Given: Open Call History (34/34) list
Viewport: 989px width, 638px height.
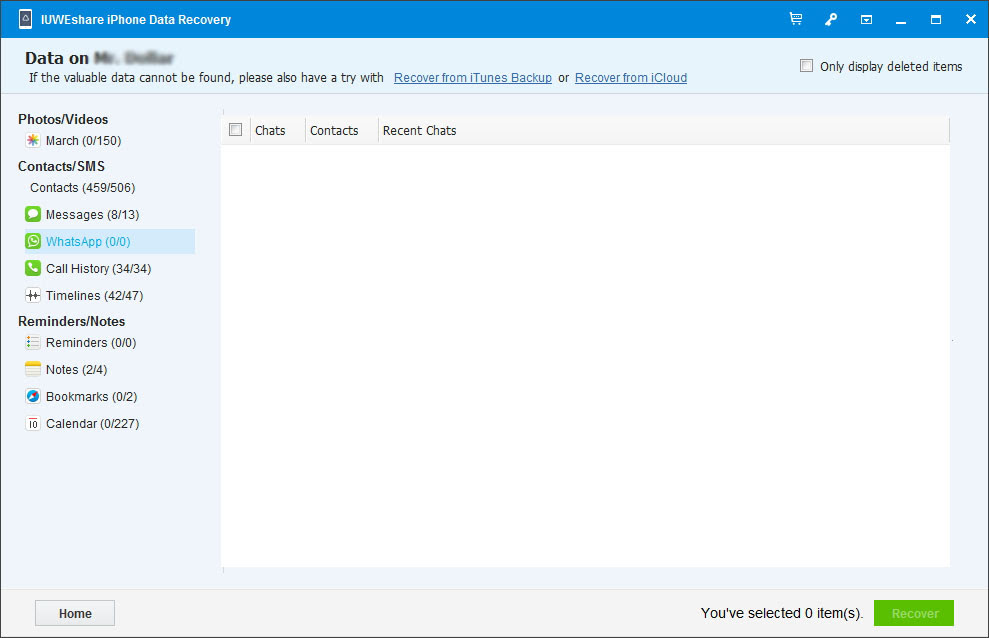Looking at the screenshot, I should [x=98, y=269].
